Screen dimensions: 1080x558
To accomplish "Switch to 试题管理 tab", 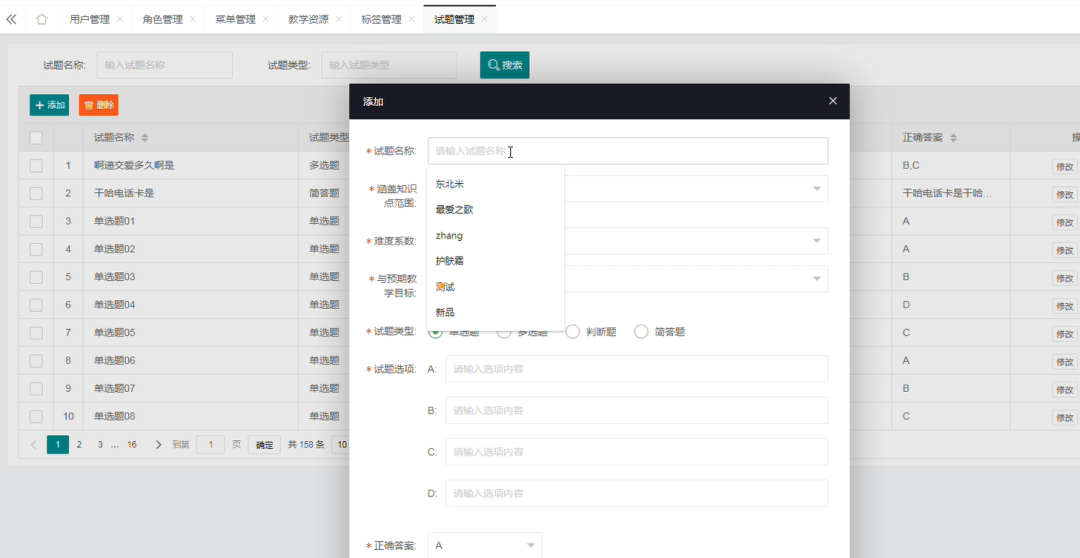I will pos(455,19).
